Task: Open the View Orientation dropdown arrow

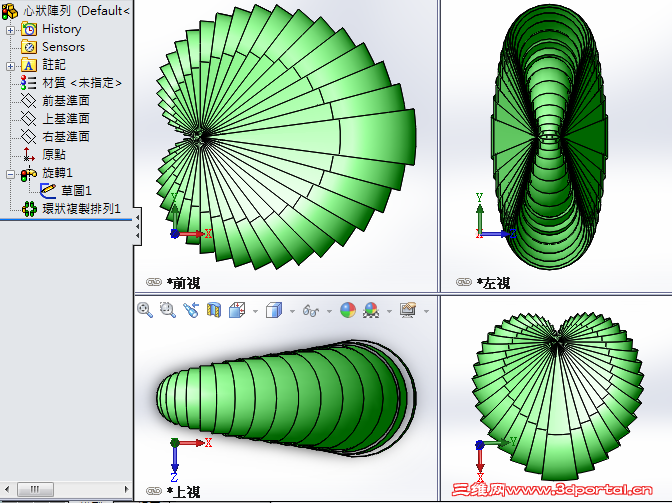Action: [255, 311]
